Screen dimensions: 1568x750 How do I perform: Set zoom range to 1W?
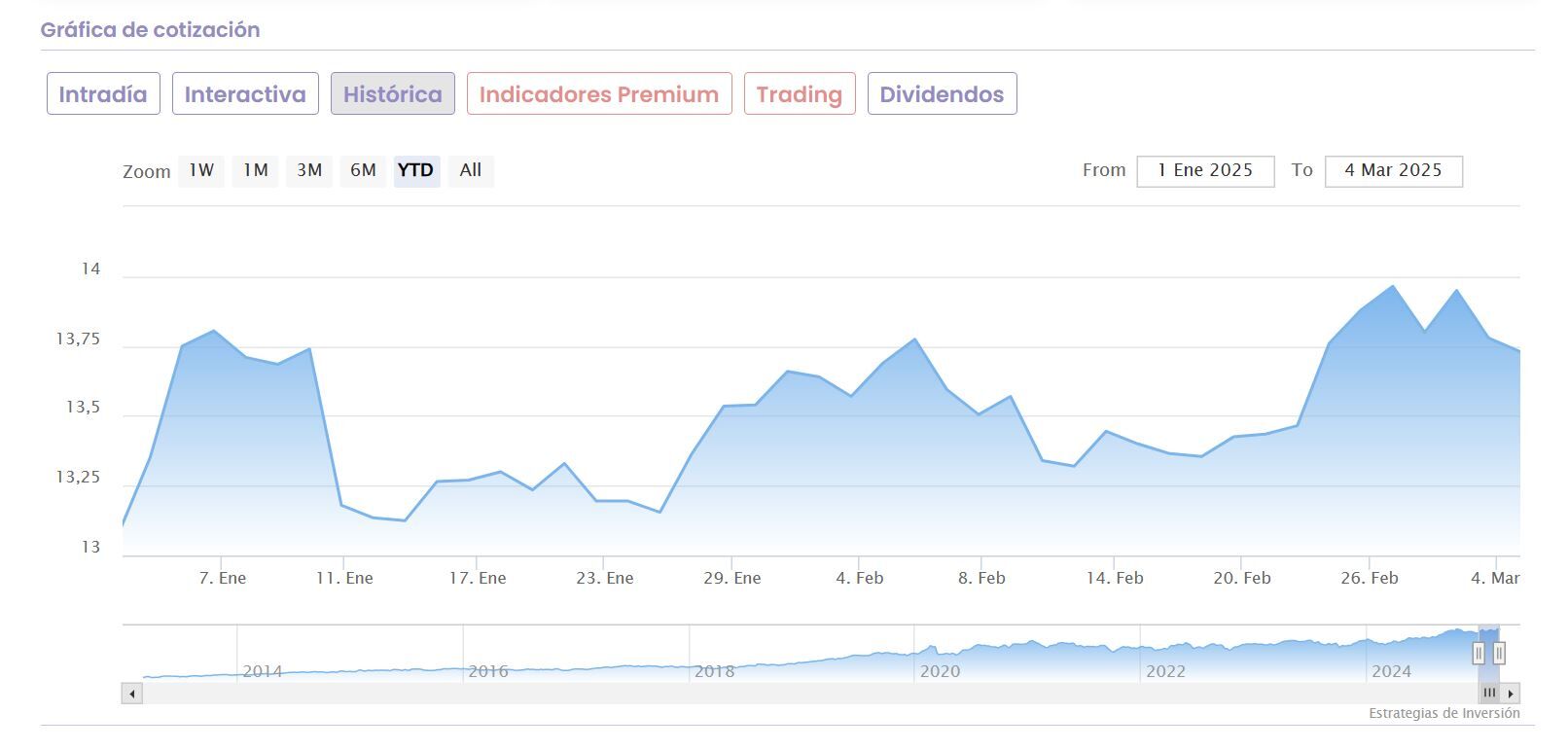tap(201, 170)
